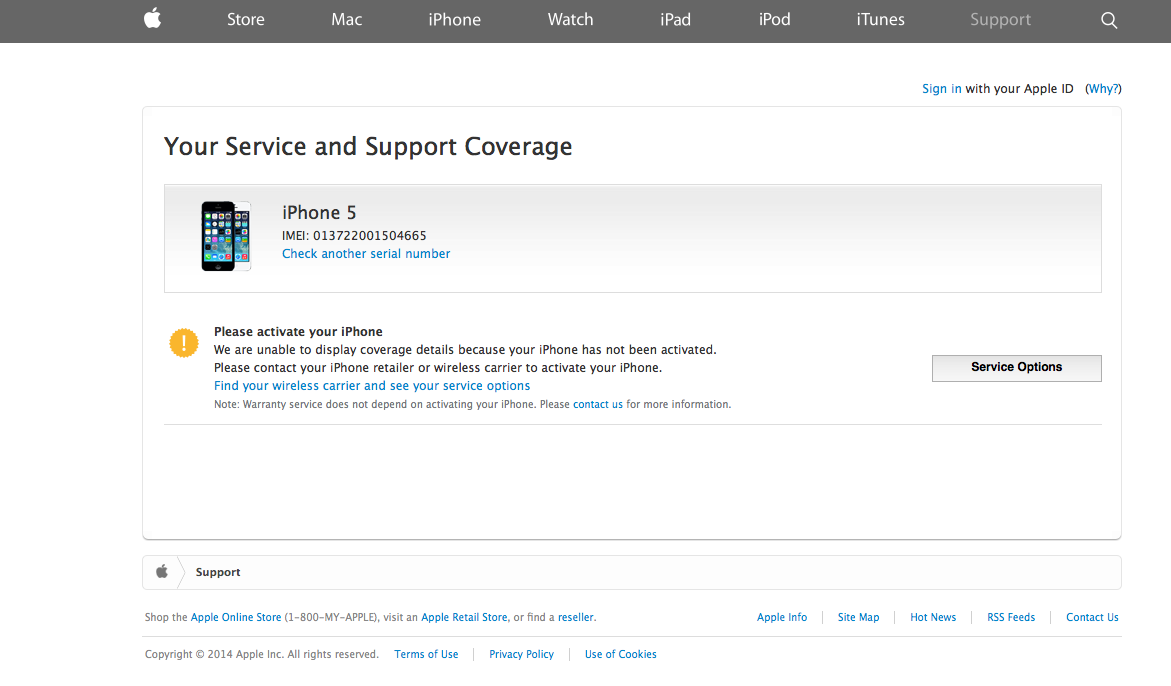Go to the Mac section

tap(346, 20)
